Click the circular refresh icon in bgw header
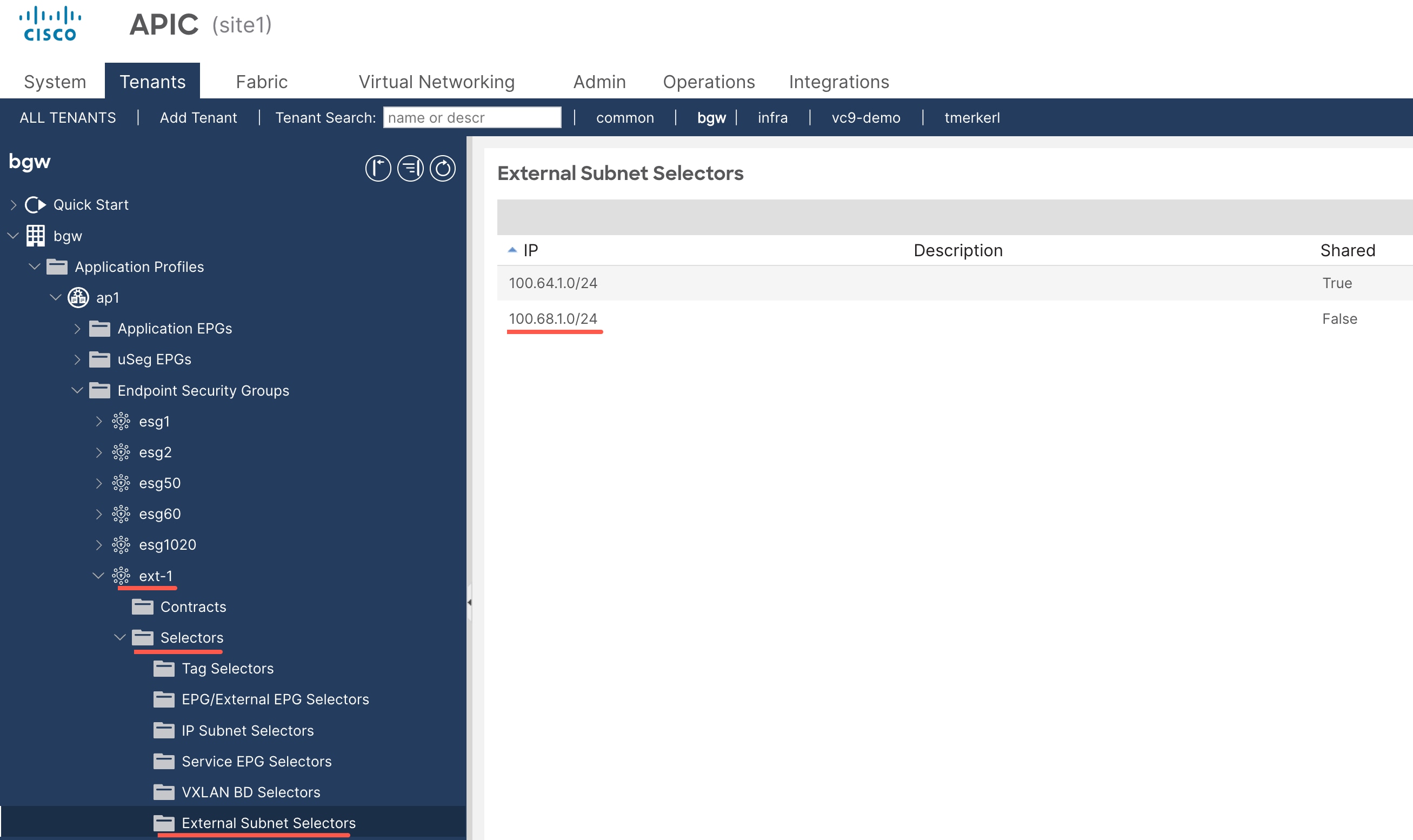 point(443,168)
